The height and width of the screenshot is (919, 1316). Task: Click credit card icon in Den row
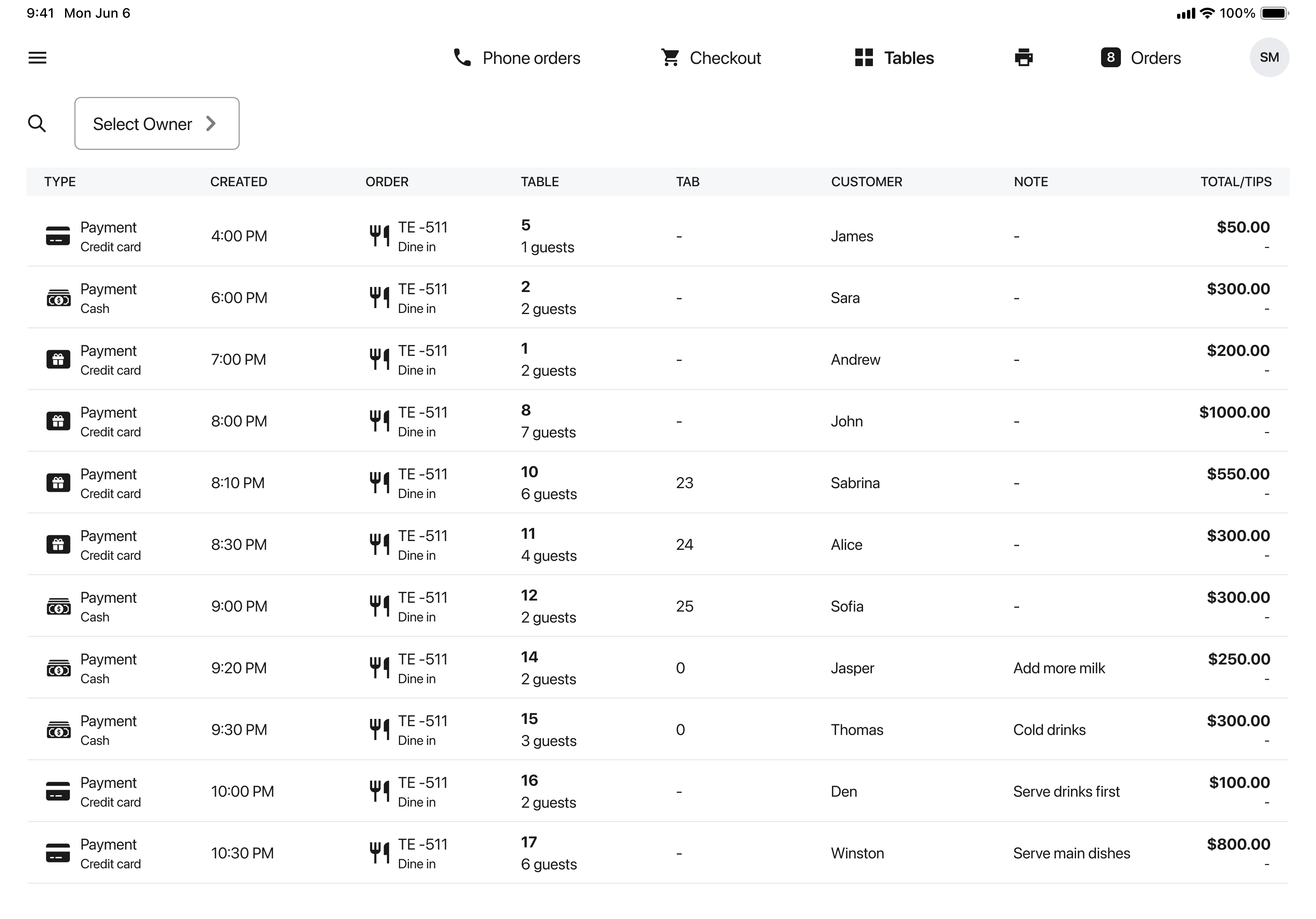pyautogui.click(x=58, y=791)
